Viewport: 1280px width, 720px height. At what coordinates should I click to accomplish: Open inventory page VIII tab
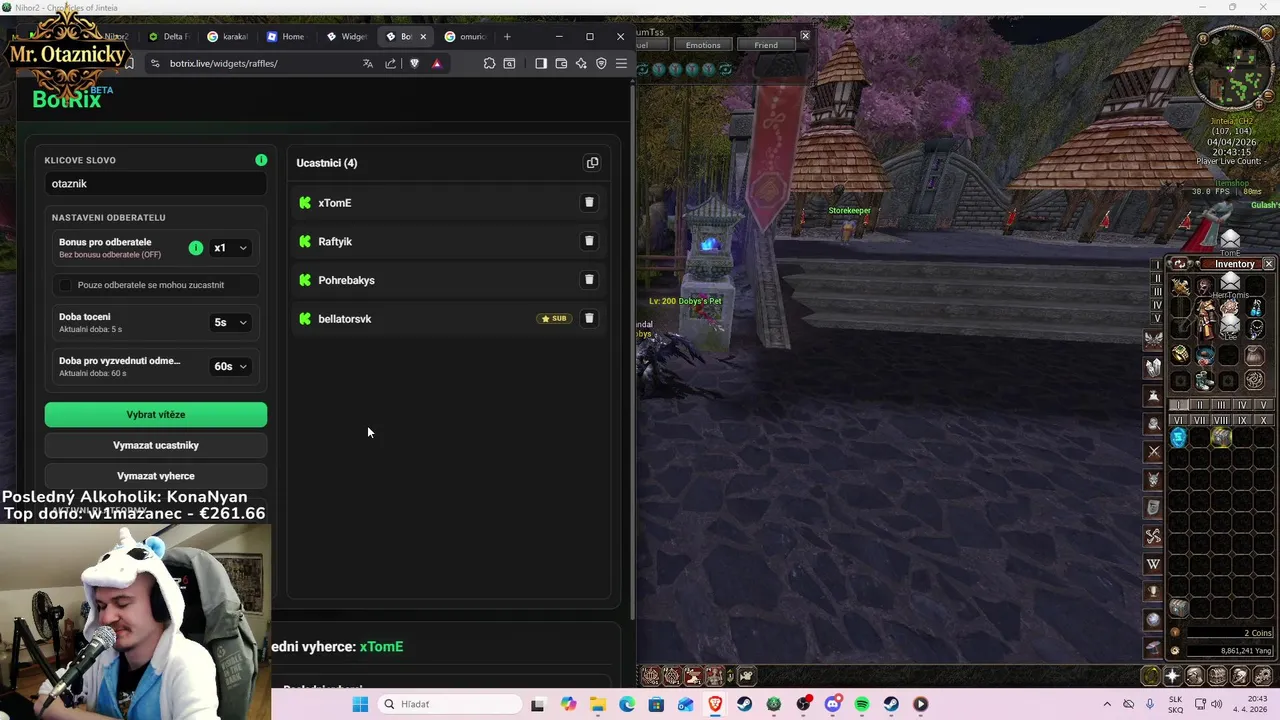1221,420
